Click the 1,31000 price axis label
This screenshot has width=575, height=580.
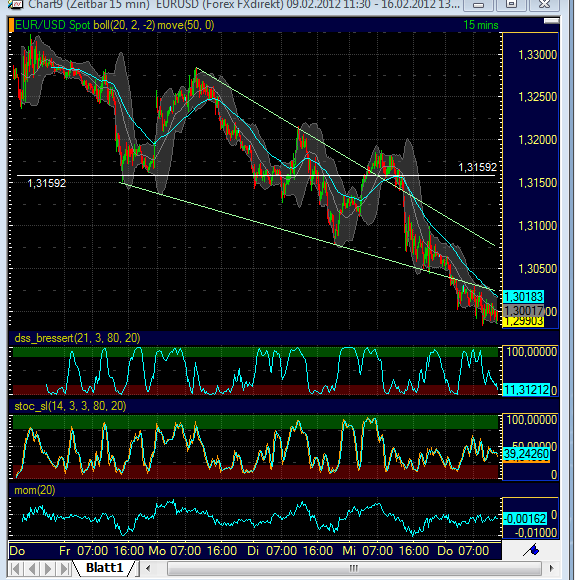pos(537,226)
